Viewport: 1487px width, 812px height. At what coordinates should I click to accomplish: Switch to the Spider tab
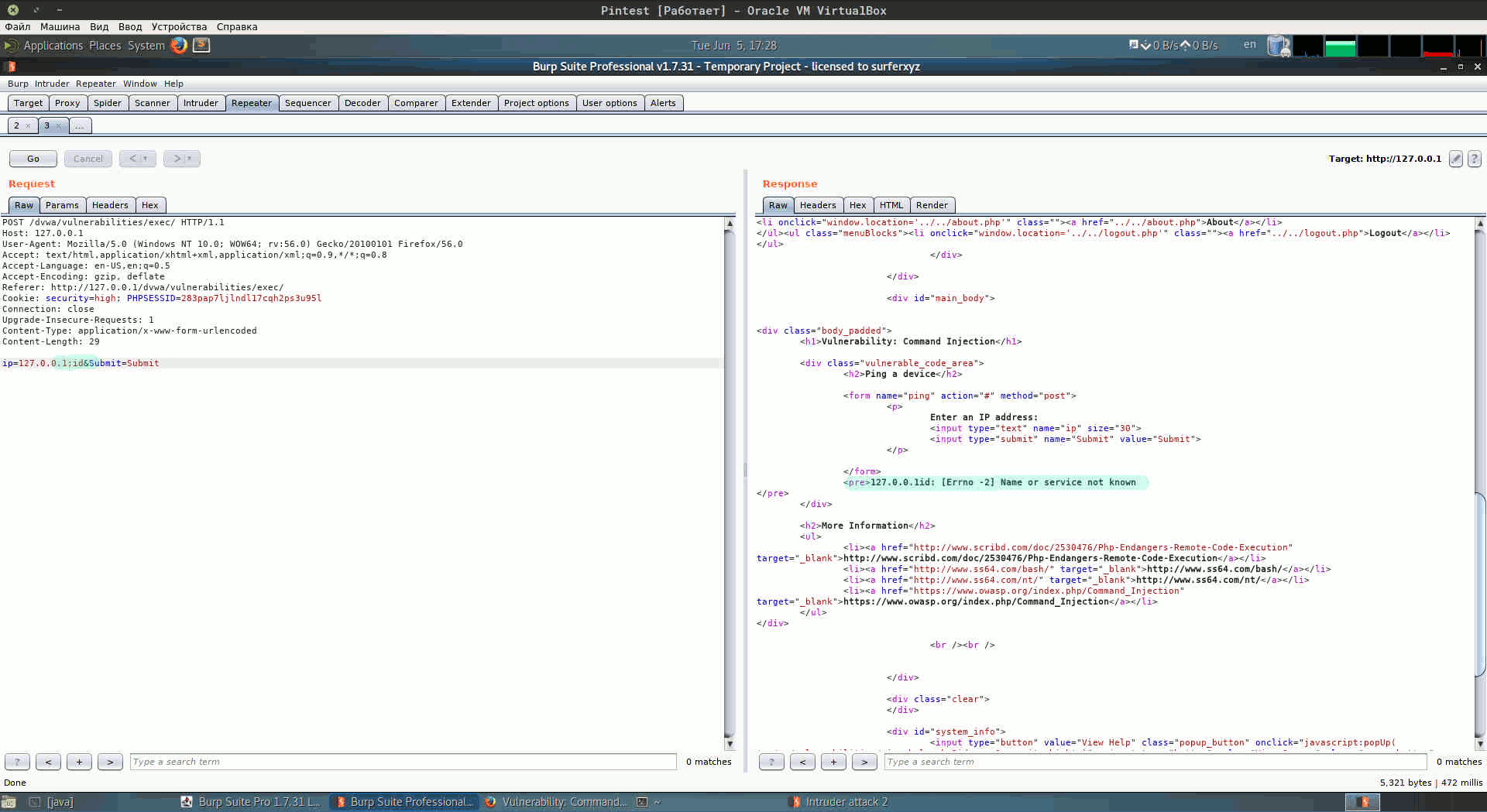tap(108, 103)
